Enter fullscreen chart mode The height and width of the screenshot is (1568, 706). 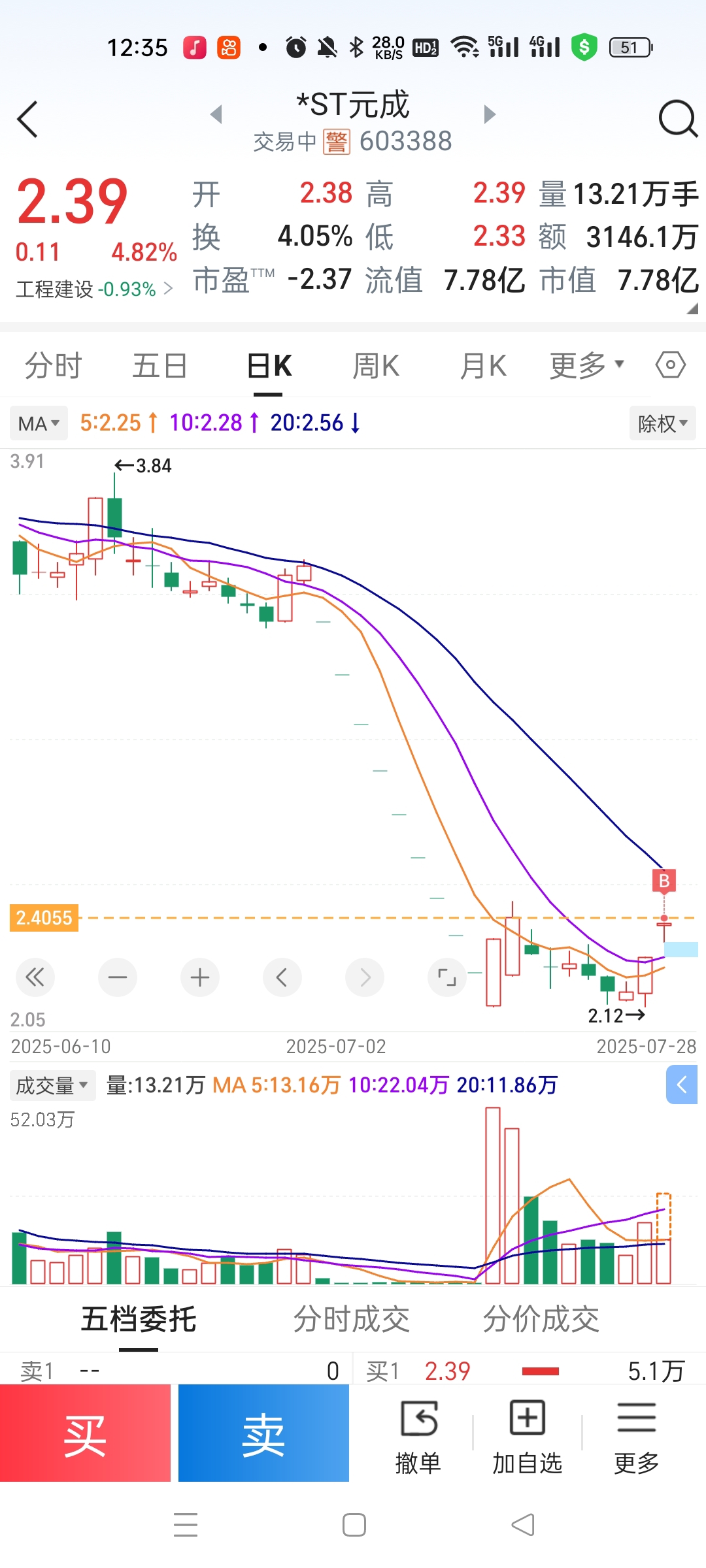[447, 977]
